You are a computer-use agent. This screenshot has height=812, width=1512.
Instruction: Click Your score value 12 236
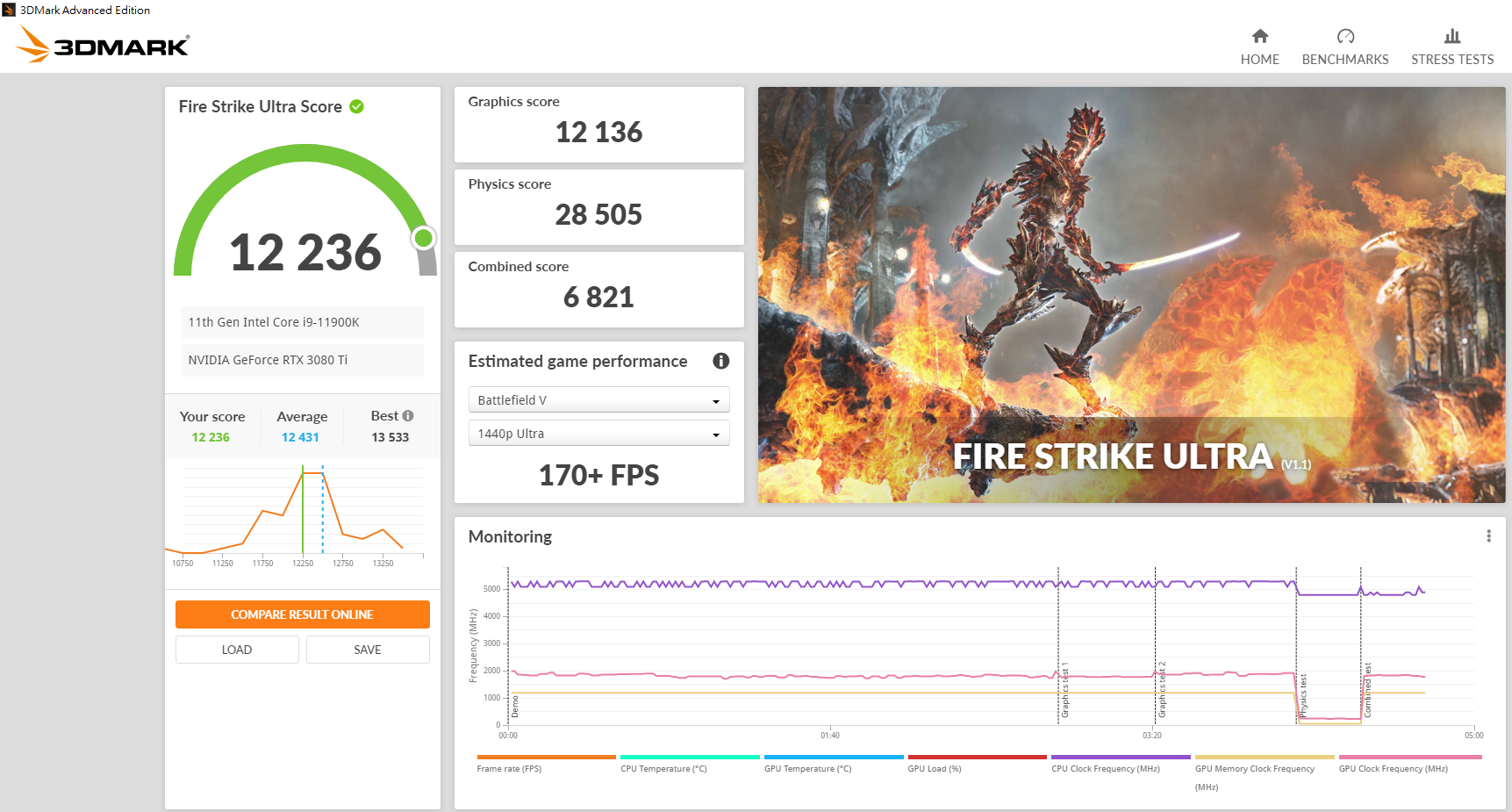pos(211,437)
